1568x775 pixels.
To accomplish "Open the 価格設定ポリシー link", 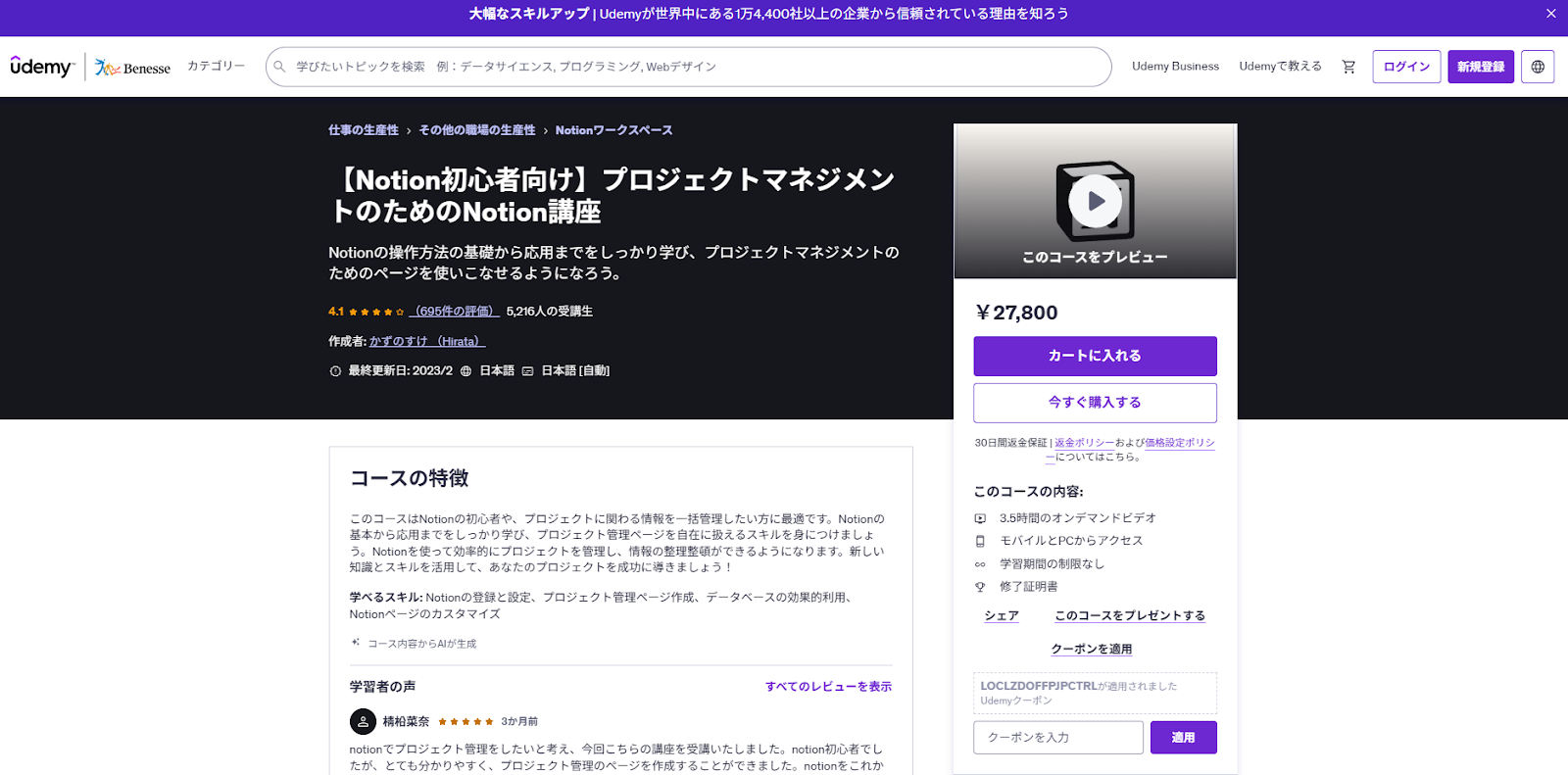I will tap(1180, 443).
